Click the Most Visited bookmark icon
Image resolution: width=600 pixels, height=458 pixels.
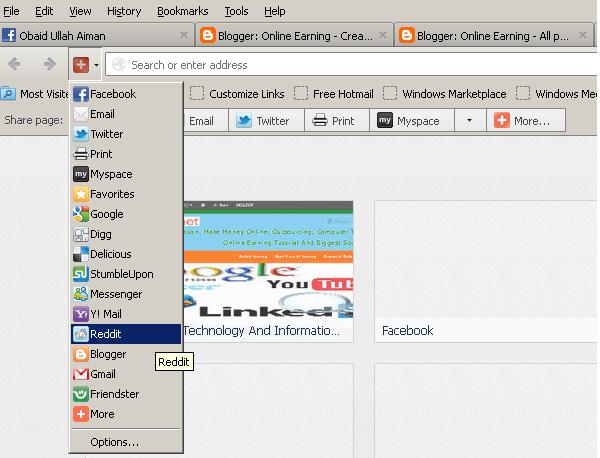click(8, 94)
